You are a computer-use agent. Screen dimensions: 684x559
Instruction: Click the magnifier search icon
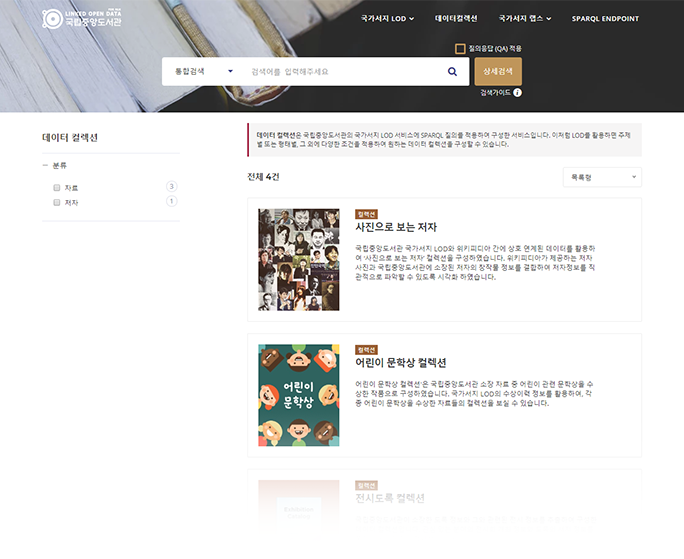(452, 72)
